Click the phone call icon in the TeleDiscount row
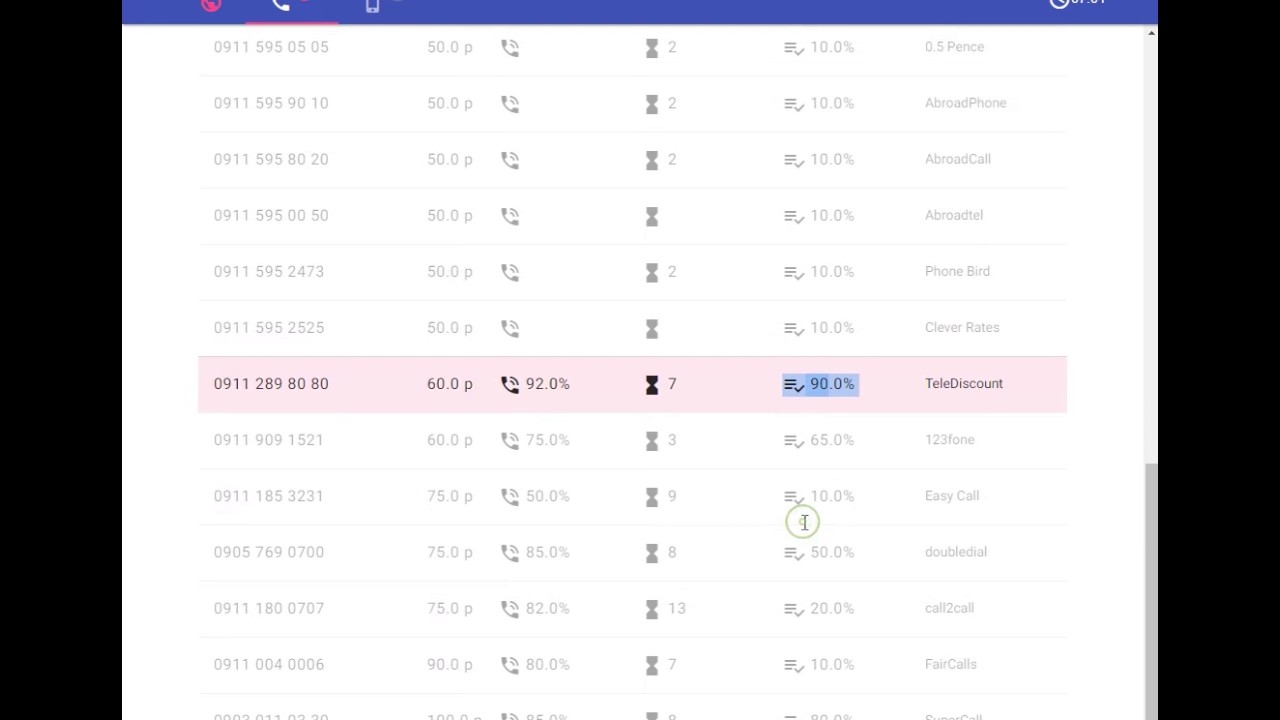The width and height of the screenshot is (1280, 720). point(510,384)
